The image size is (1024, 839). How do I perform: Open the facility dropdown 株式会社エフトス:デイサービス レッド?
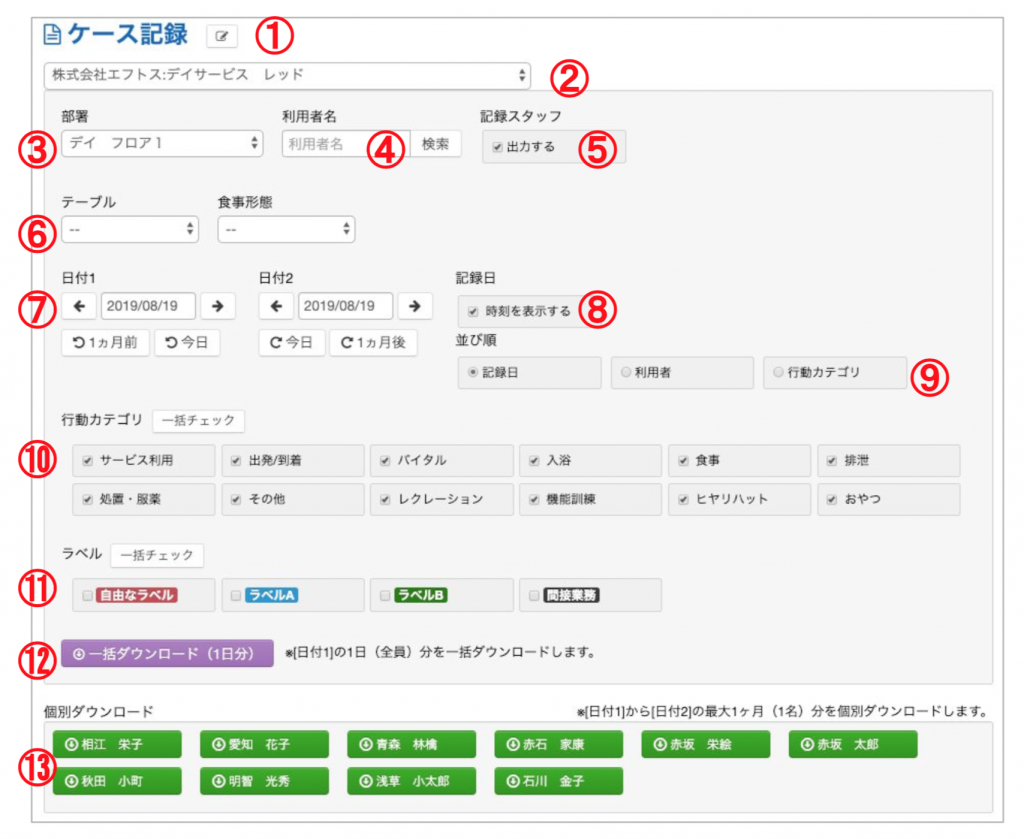[x=287, y=75]
